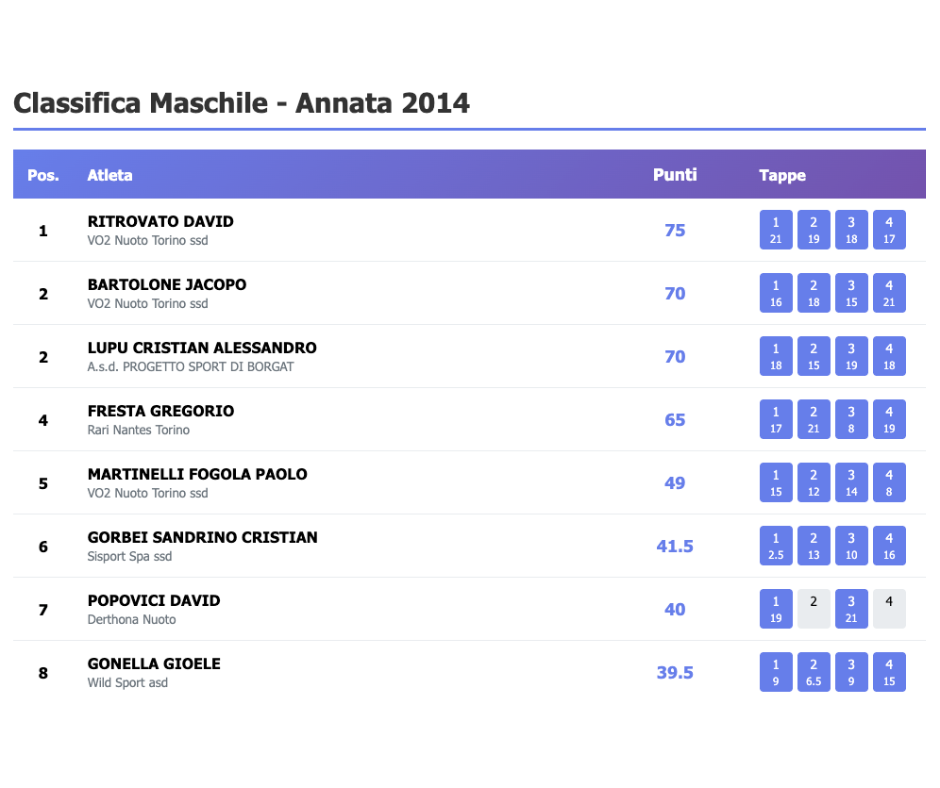The width and height of the screenshot is (940, 788).
Task: Click stage 2 badge in FRESTA GREGORIO's row
Action: (x=813, y=419)
